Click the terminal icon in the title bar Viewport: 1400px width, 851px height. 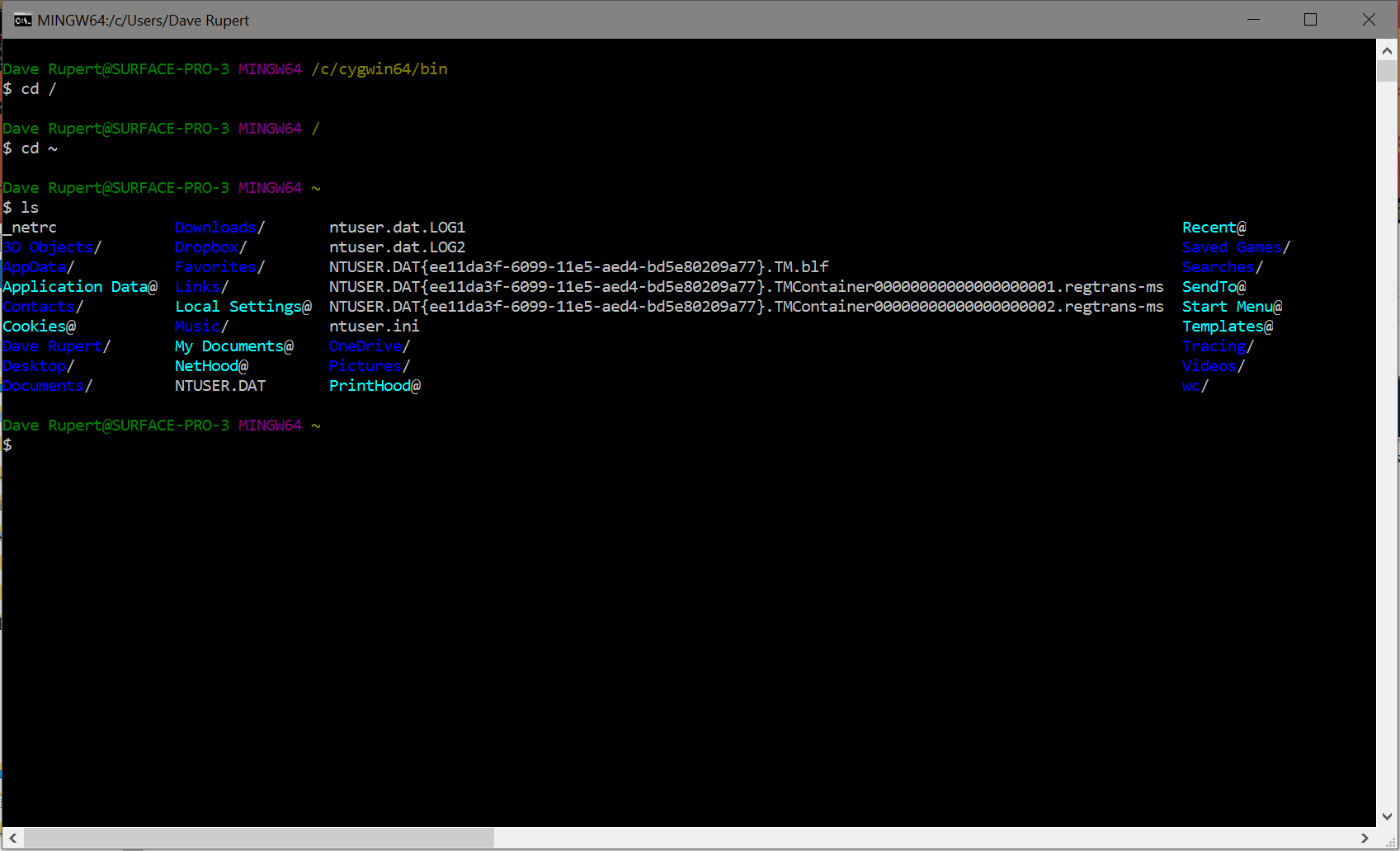point(22,20)
